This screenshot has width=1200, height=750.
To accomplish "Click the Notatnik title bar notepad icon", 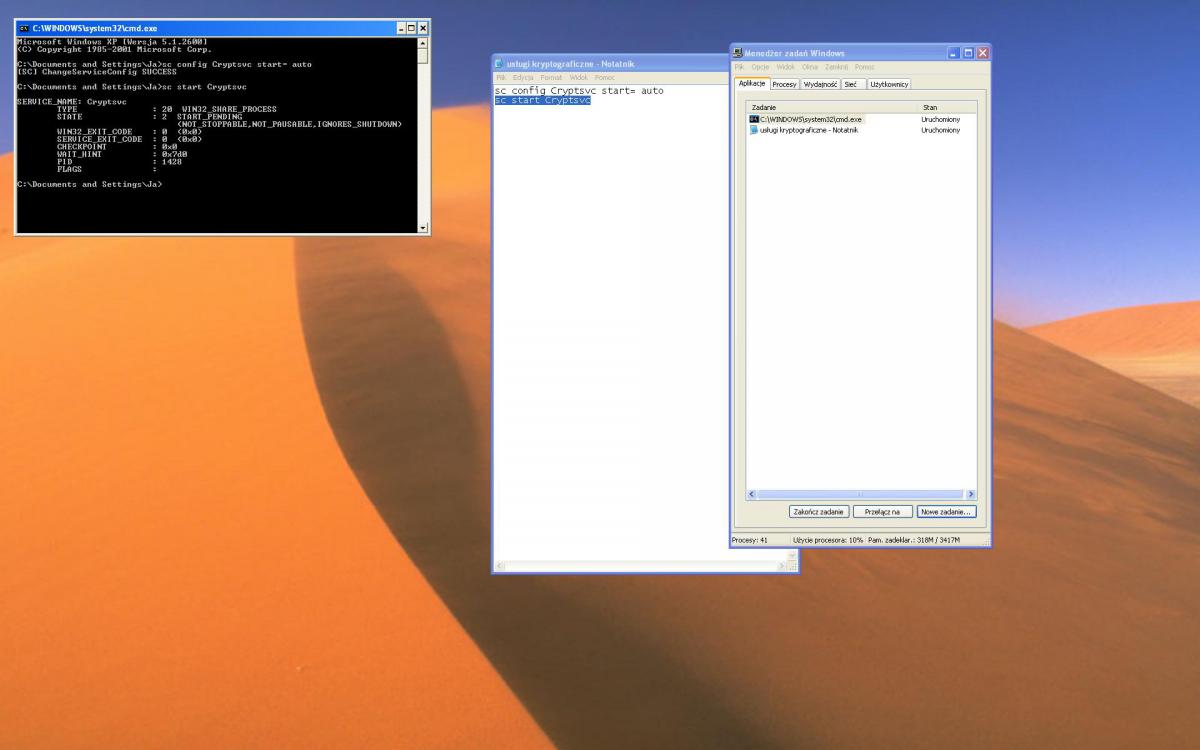I will point(499,64).
